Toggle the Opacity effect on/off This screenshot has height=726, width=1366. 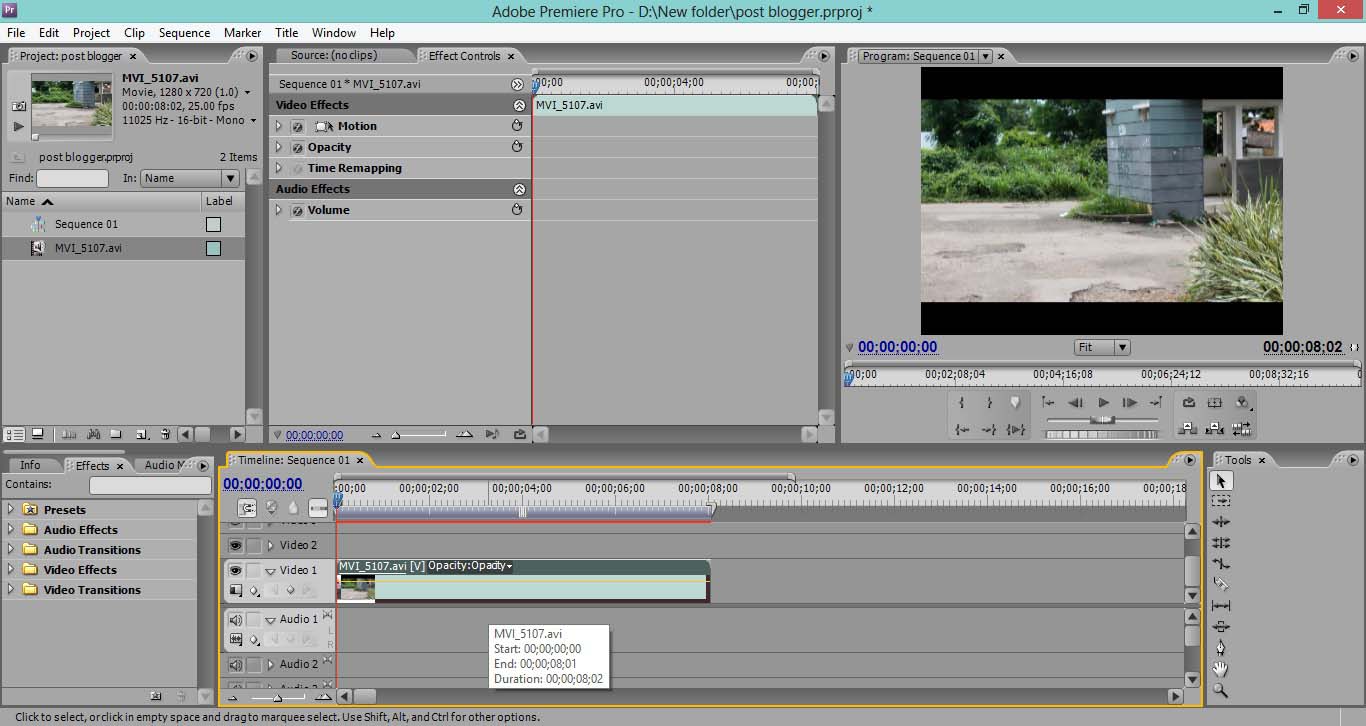point(297,148)
